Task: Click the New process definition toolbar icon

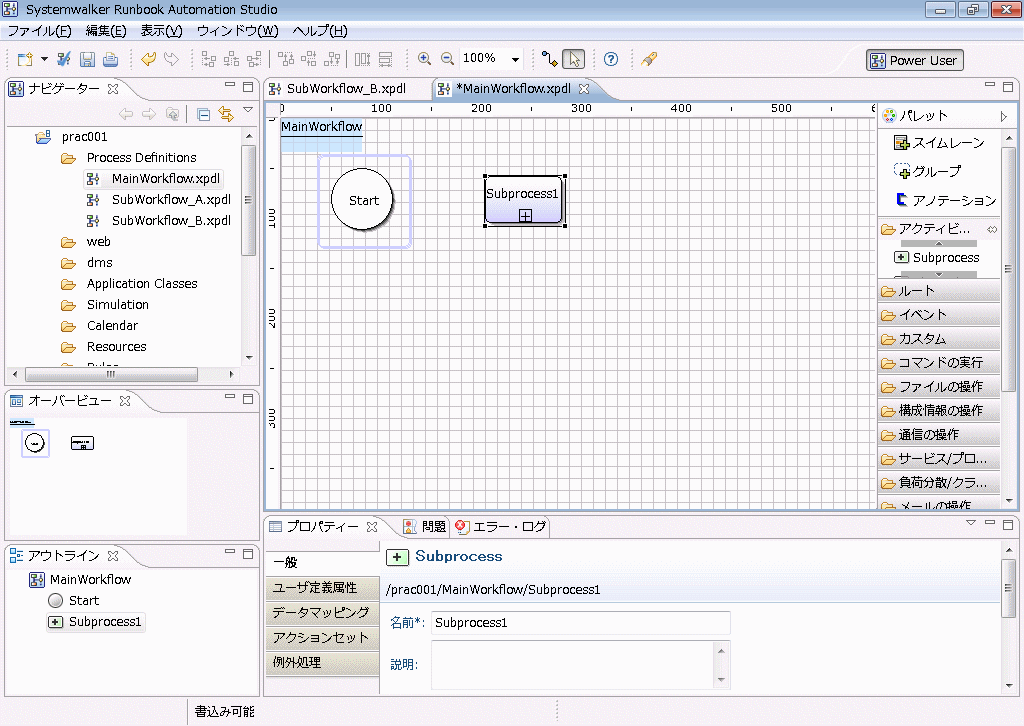Action: point(25,59)
